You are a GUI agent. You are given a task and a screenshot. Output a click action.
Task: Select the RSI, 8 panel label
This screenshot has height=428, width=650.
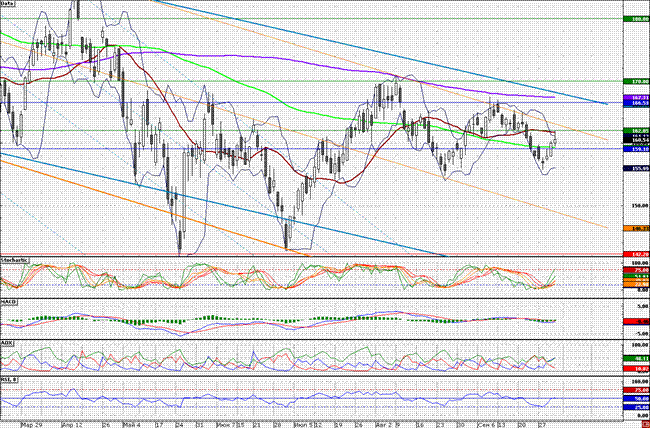[x=7, y=379]
